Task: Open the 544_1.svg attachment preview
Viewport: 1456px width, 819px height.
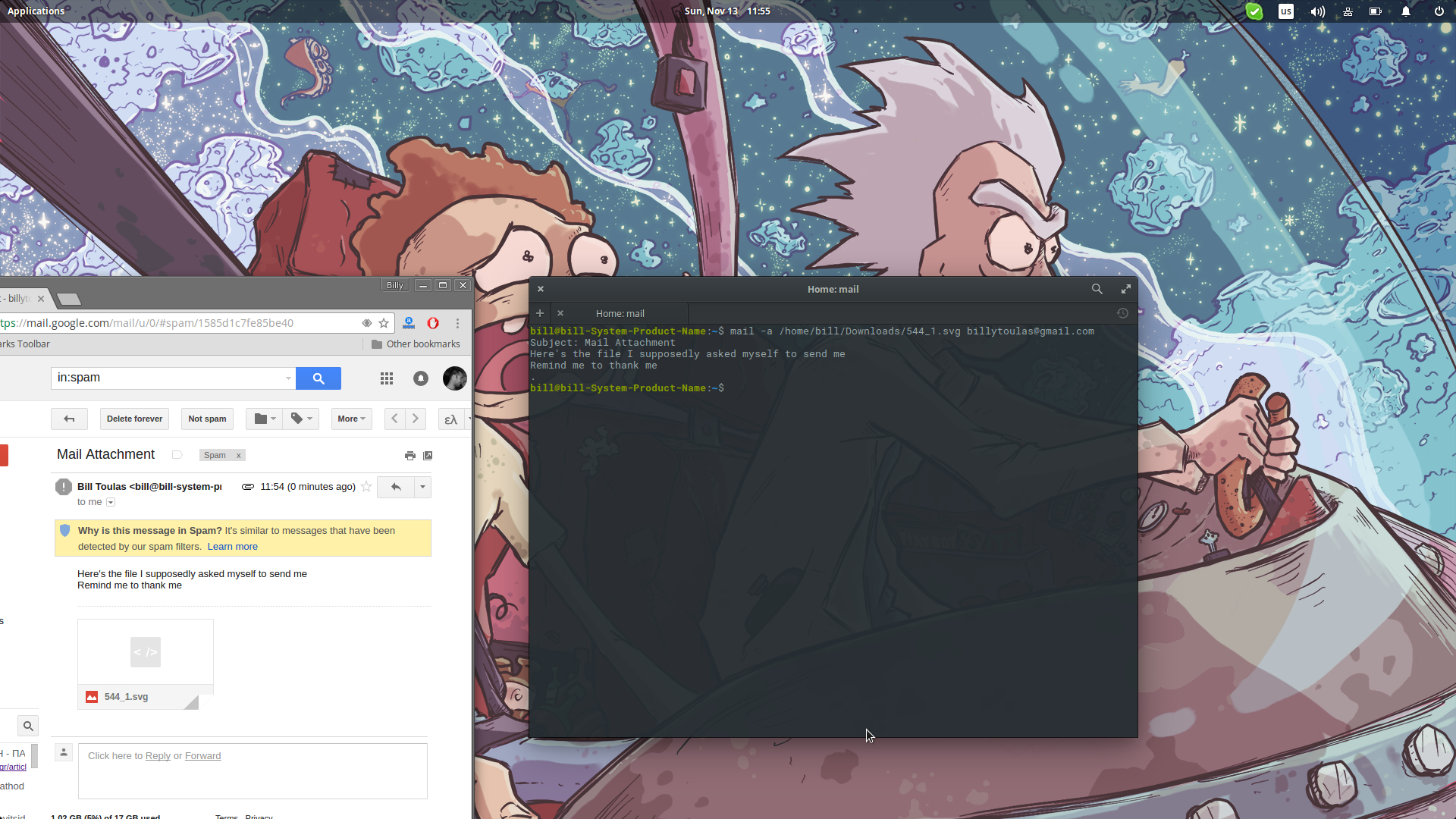Action: [146, 652]
